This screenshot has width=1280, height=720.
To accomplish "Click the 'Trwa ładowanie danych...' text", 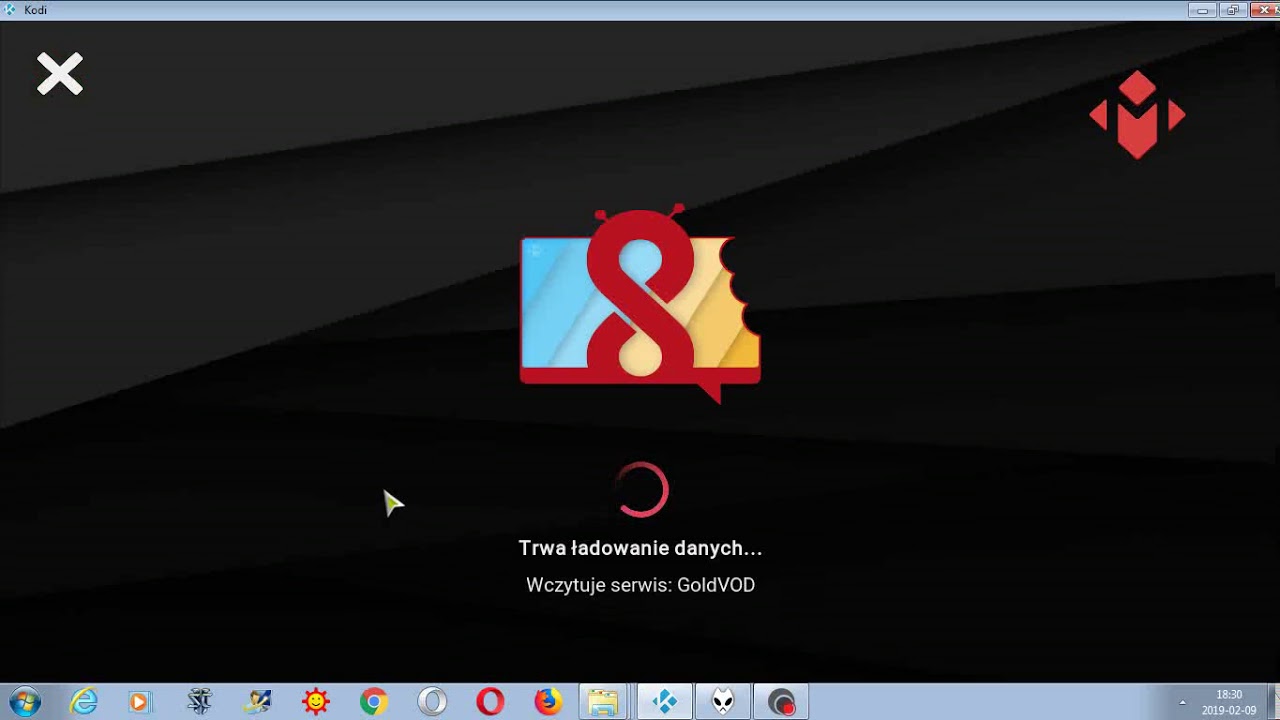I will pos(640,548).
